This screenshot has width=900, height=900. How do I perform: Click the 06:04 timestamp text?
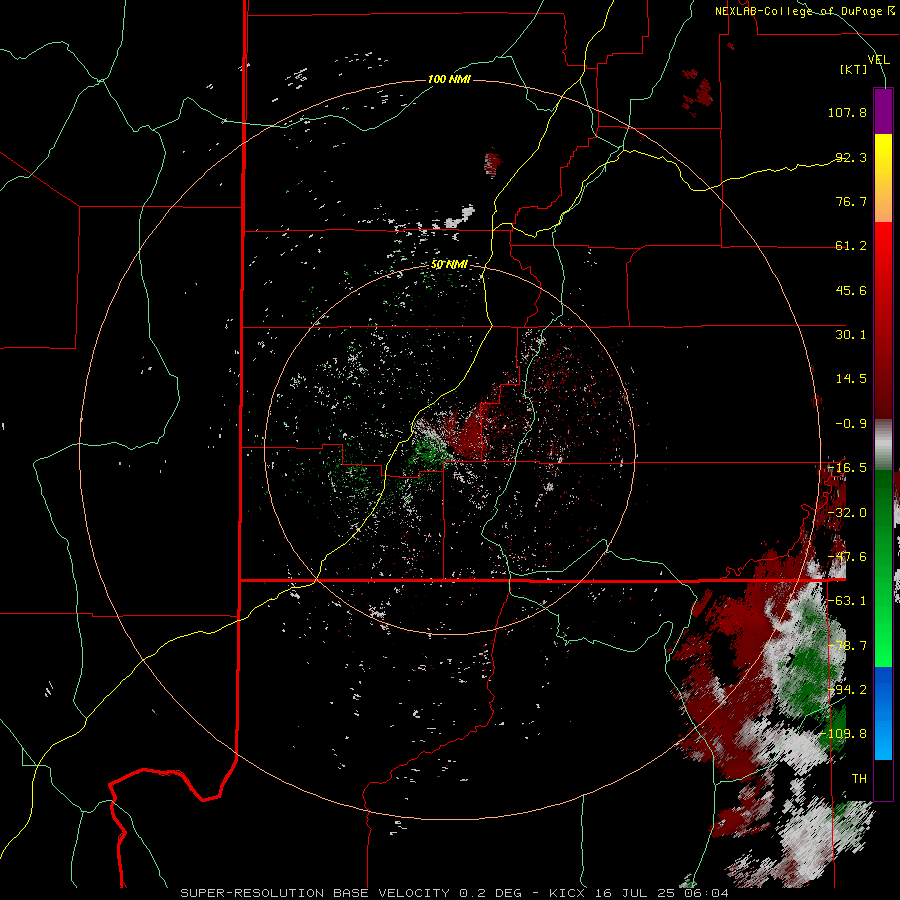point(706,893)
